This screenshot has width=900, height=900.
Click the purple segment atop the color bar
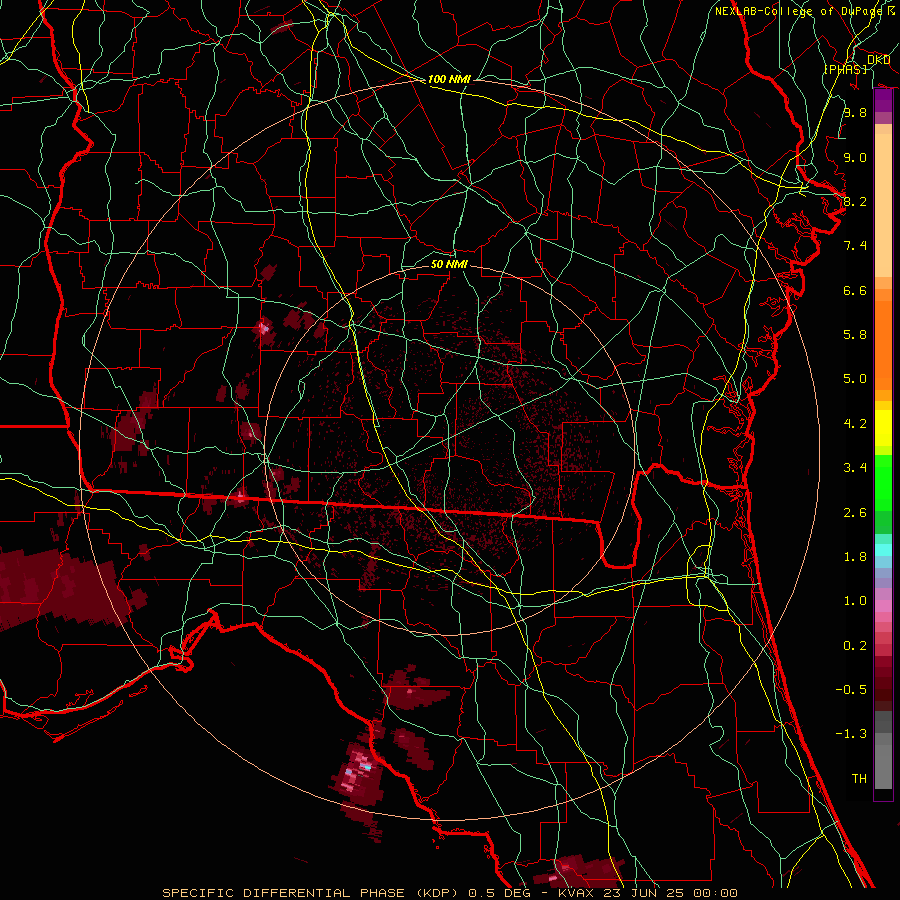click(883, 100)
